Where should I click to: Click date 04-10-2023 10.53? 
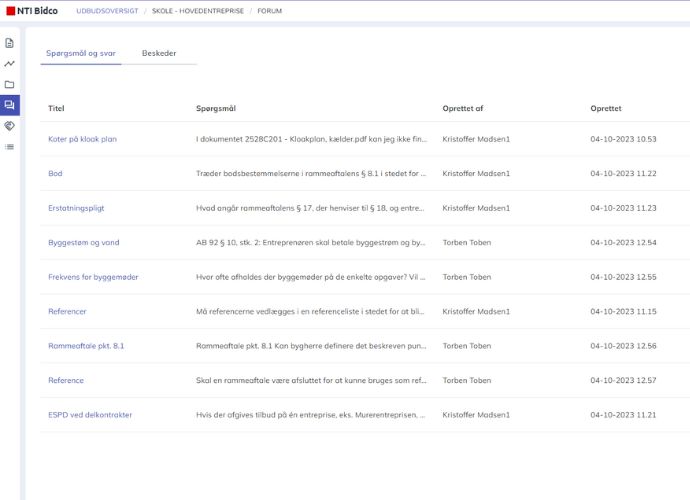[623, 139]
